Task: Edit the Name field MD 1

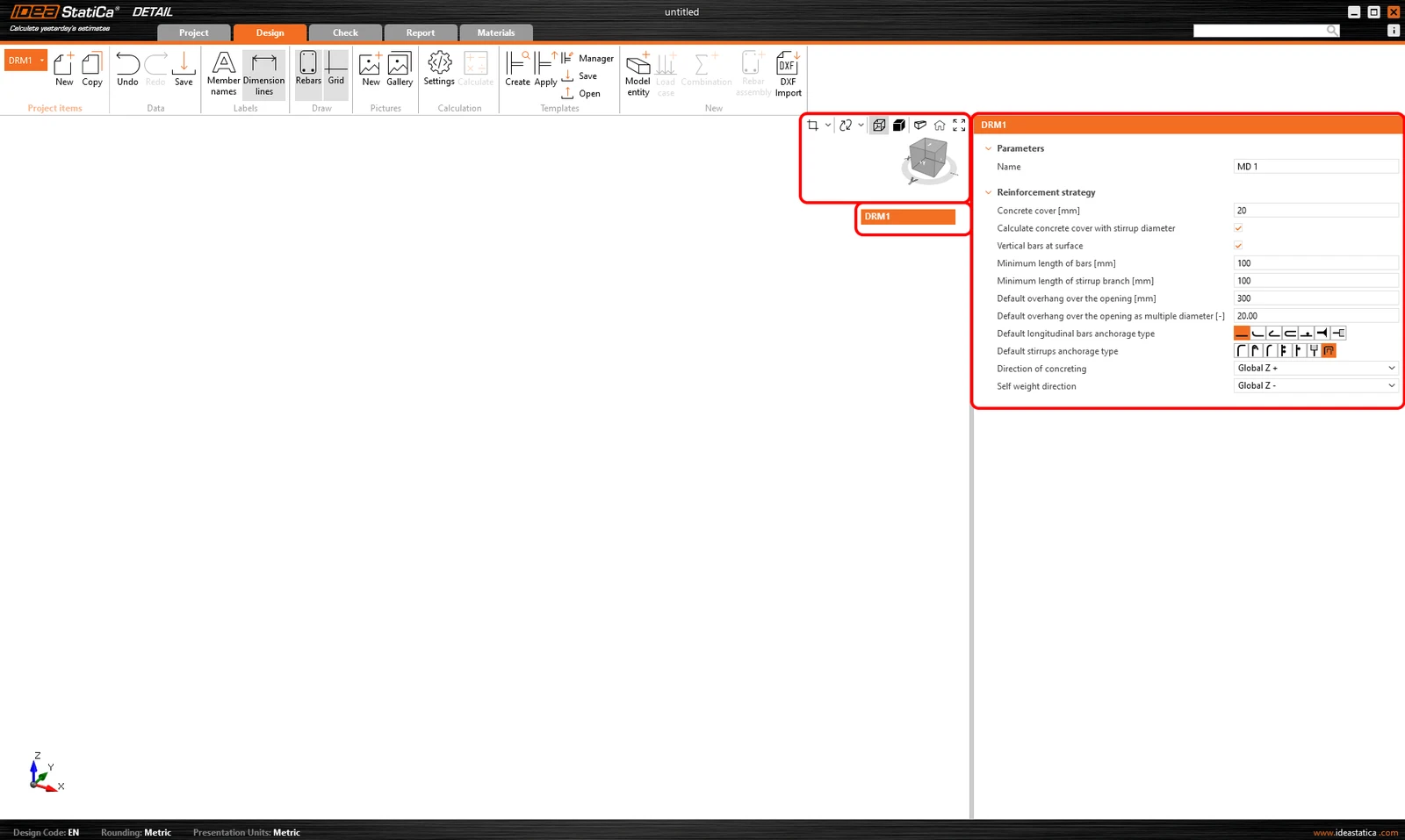Action: coord(1315,167)
